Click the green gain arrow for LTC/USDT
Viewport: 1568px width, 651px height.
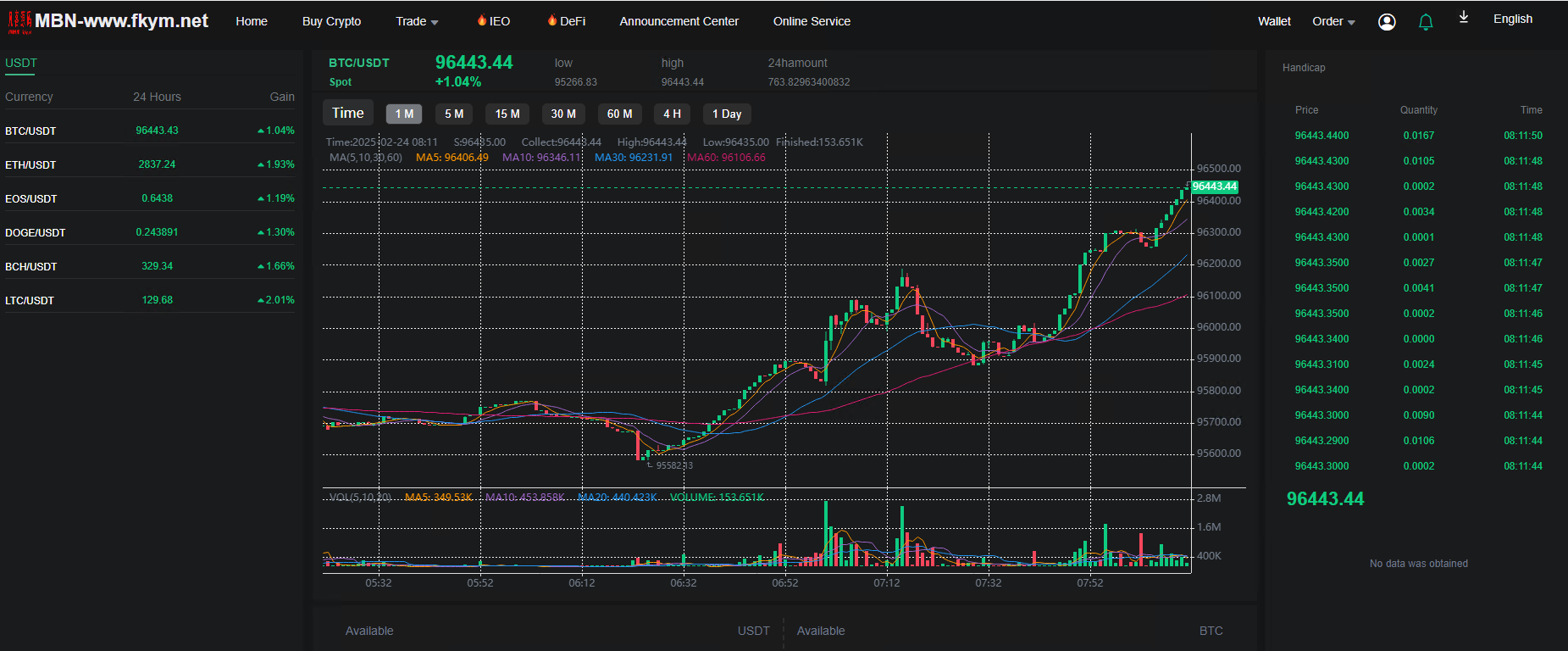(x=261, y=301)
